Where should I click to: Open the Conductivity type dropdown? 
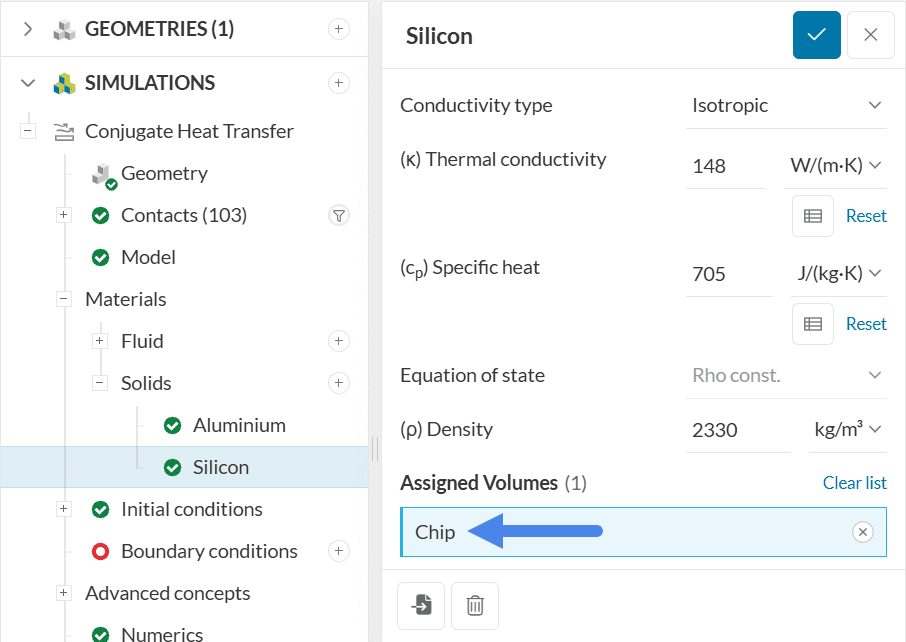pos(787,106)
